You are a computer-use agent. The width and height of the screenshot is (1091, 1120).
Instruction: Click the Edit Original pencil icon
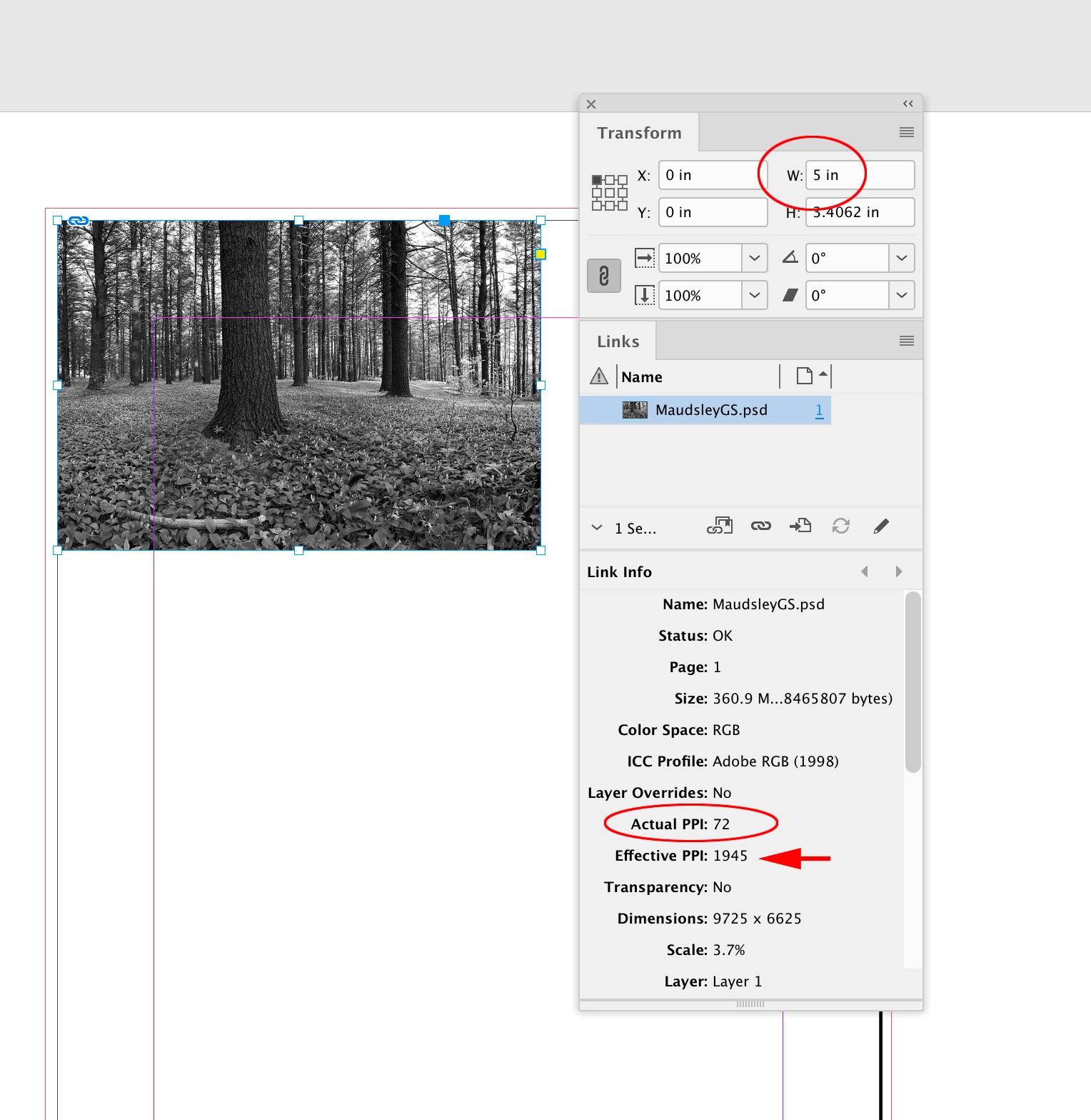pos(881,526)
